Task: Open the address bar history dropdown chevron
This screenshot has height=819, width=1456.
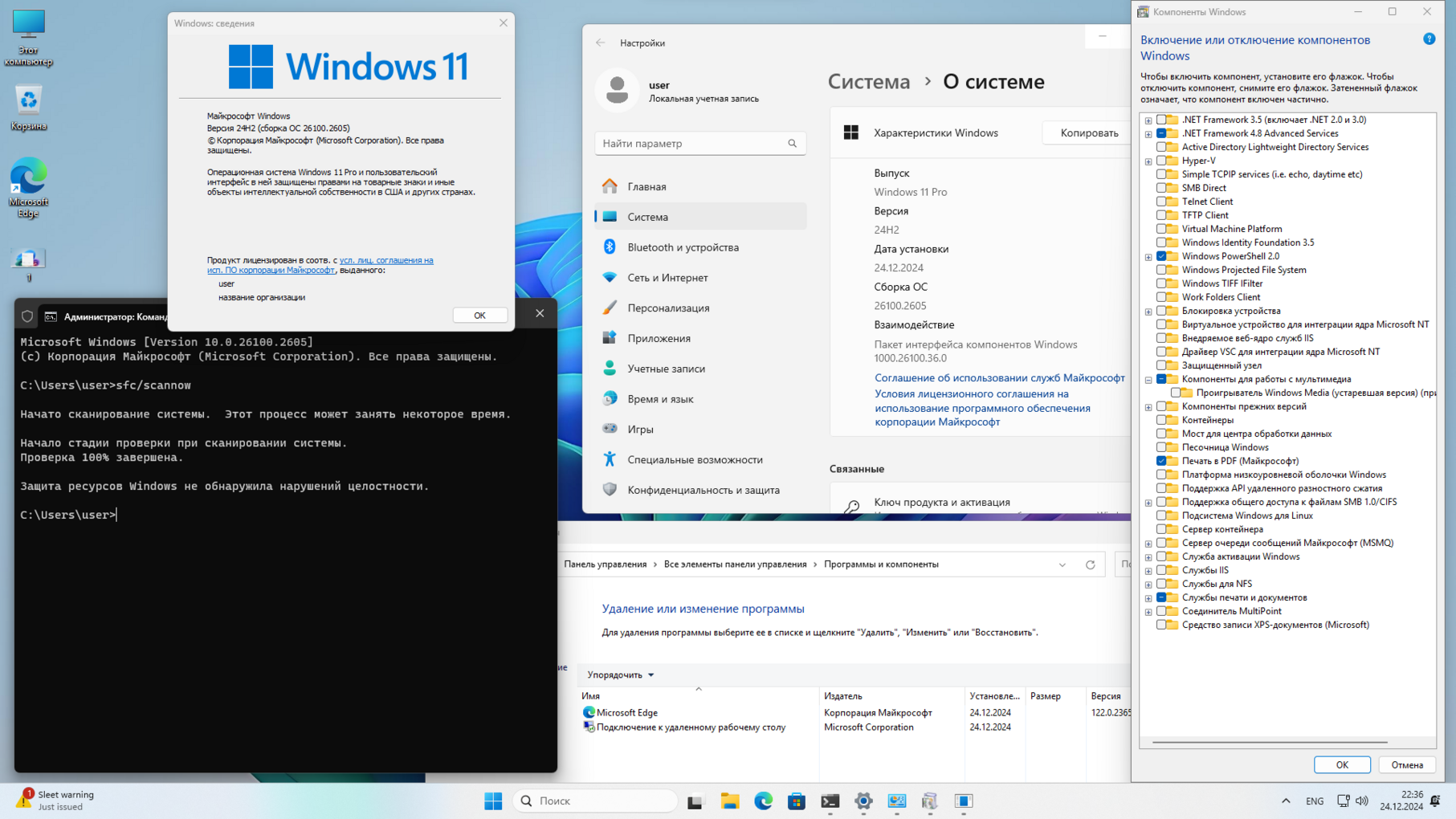Action: pos(1062,564)
